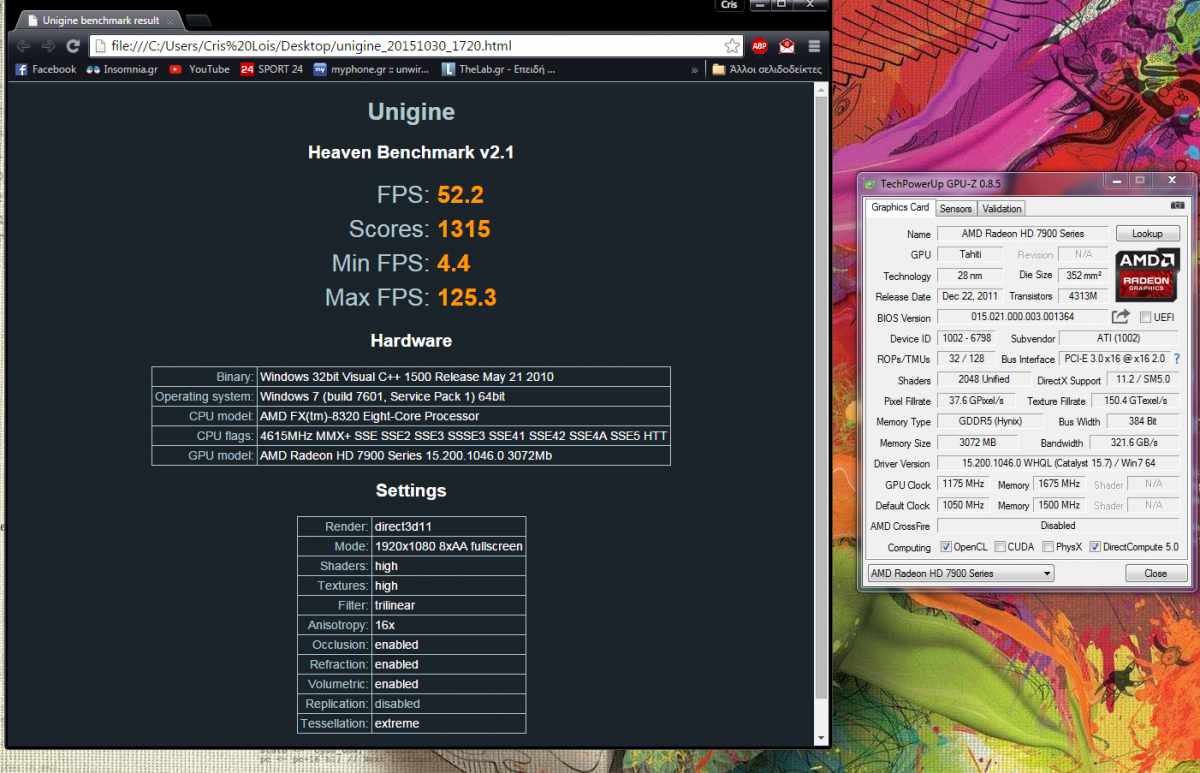Toggle the PhysX checkbox
Screen dimensions: 1200x773
(x=1047, y=547)
